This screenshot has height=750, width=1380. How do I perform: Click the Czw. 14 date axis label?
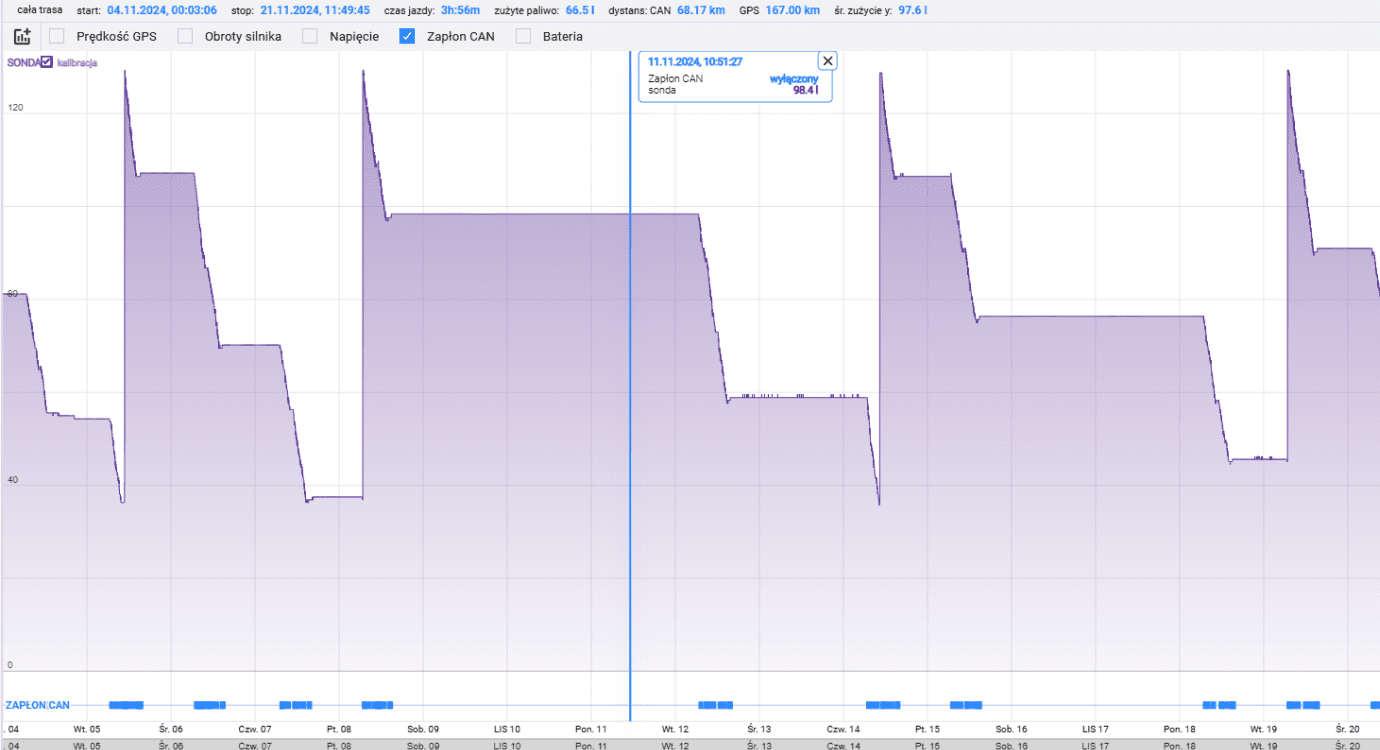(x=844, y=729)
